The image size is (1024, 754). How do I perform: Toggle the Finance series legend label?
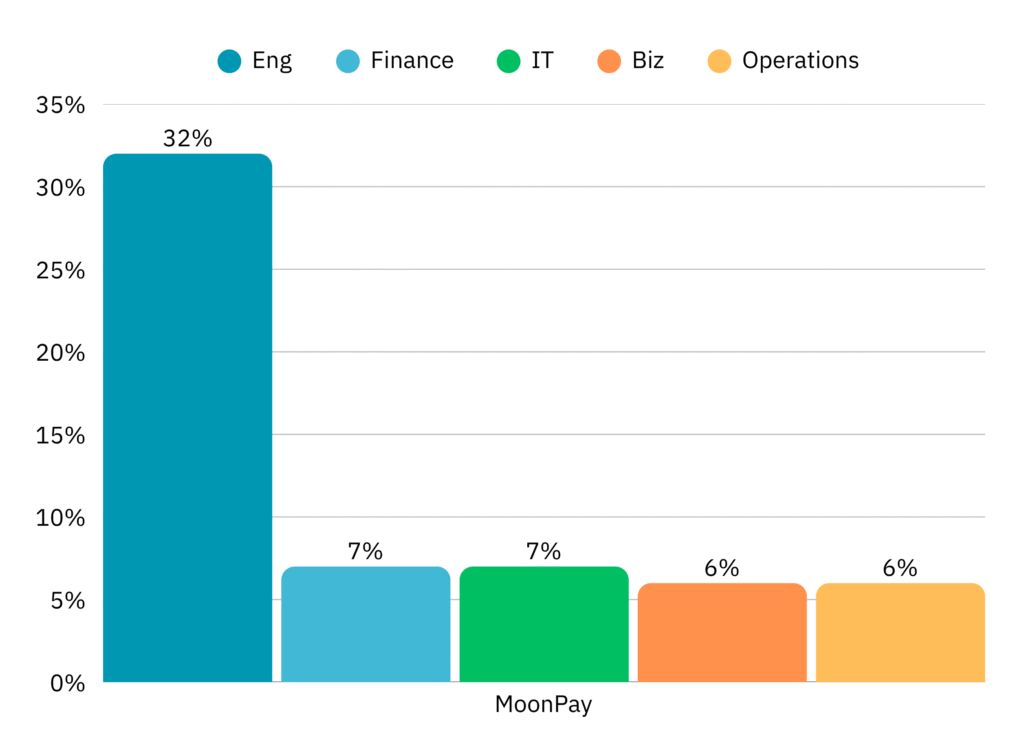point(411,61)
